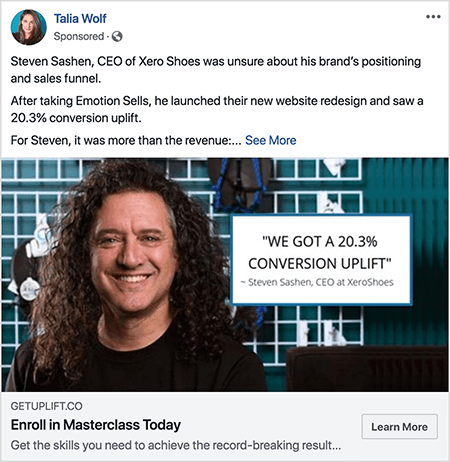Click the Learn More button
450x462 pixels.
(399, 427)
